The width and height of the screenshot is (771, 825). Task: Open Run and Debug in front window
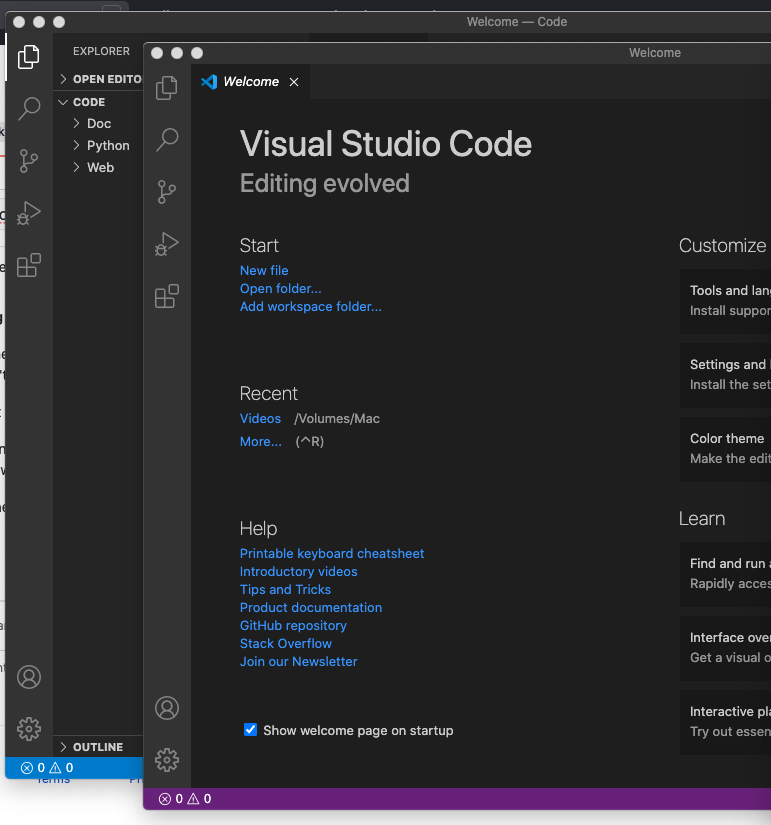(x=167, y=244)
